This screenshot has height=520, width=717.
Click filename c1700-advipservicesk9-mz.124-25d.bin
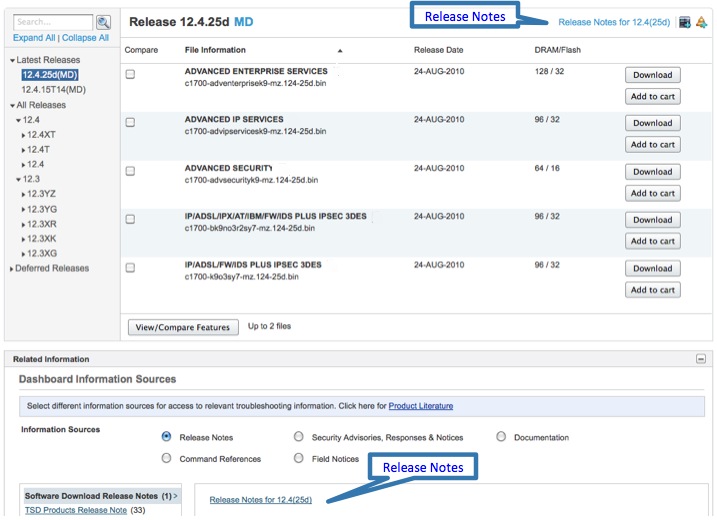pos(255,131)
